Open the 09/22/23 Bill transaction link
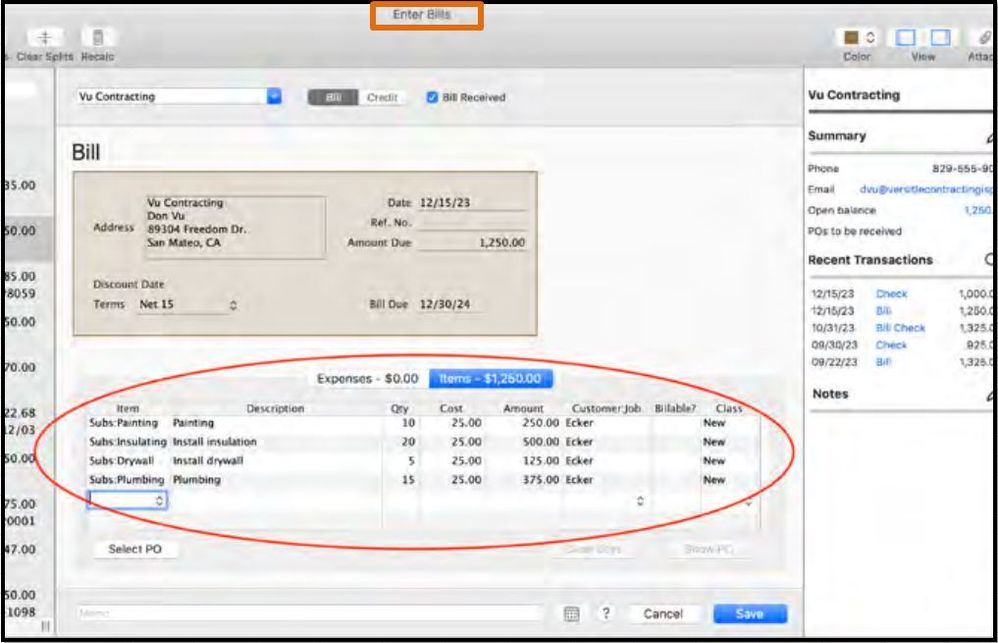 click(x=883, y=362)
